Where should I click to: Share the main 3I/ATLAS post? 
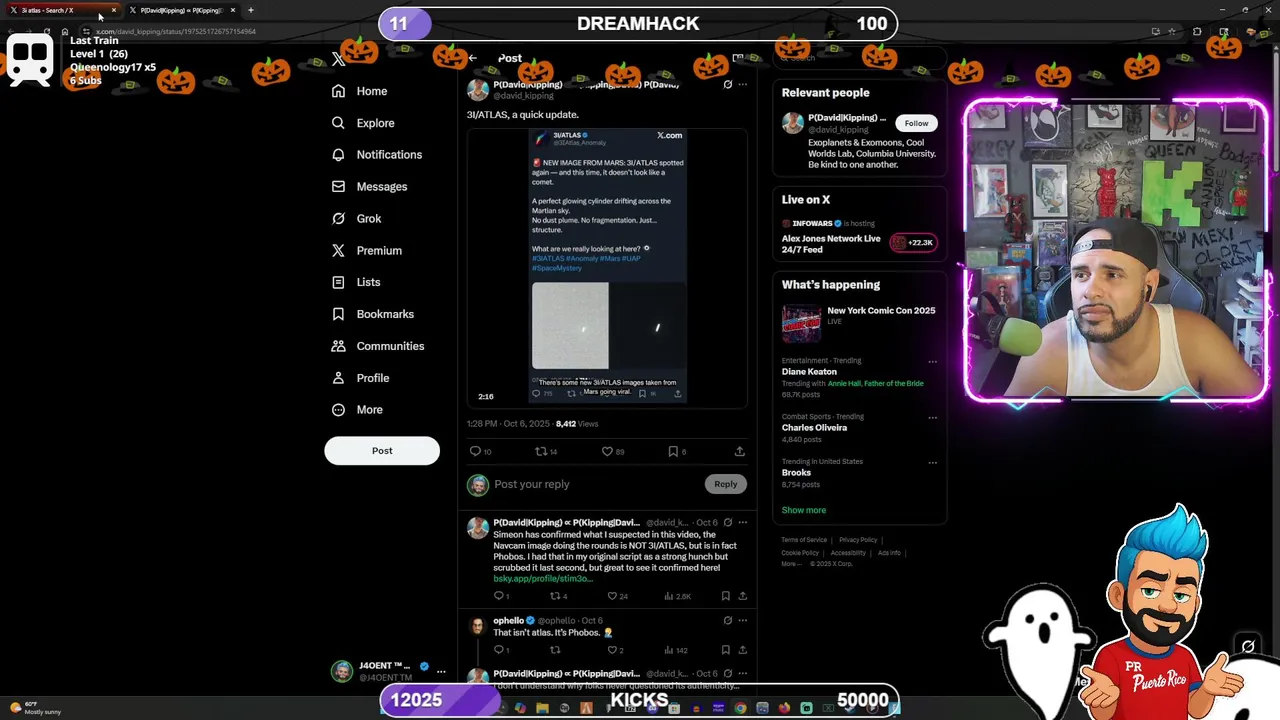(x=739, y=452)
